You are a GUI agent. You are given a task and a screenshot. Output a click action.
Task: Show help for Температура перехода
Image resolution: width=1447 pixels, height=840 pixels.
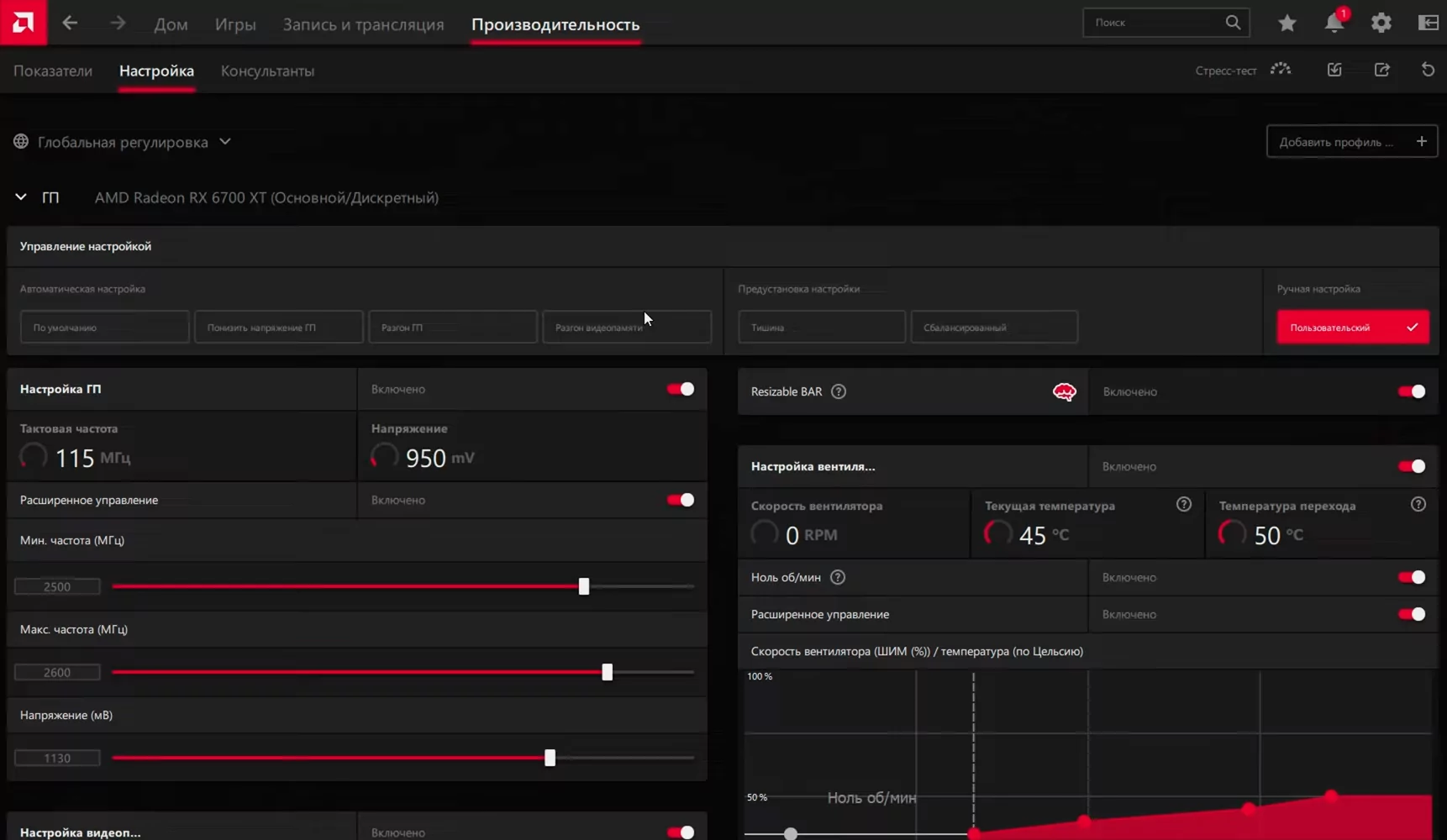tap(1418, 505)
